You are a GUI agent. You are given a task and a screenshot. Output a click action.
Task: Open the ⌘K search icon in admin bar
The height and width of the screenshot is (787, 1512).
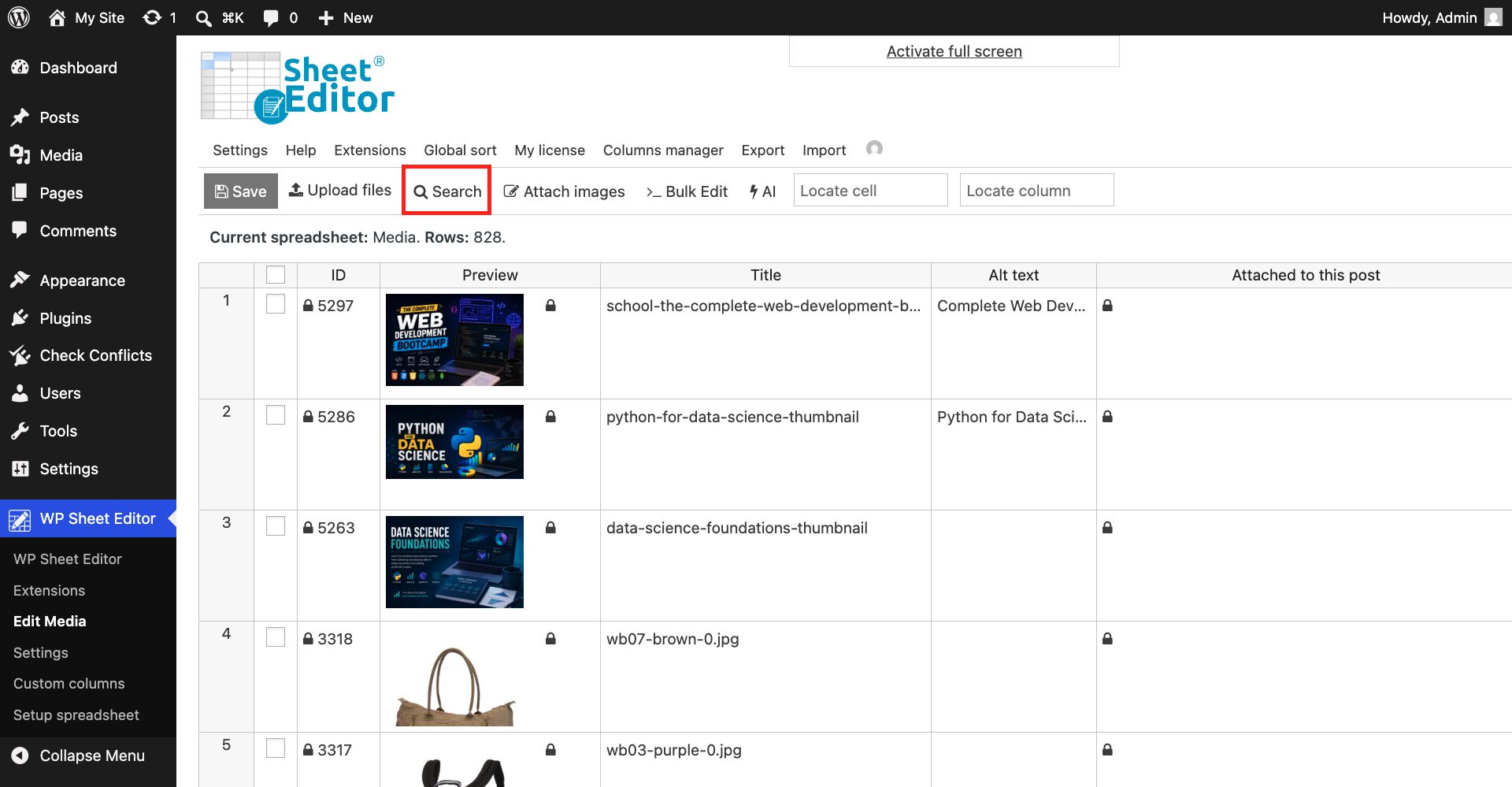tap(203, 18)
